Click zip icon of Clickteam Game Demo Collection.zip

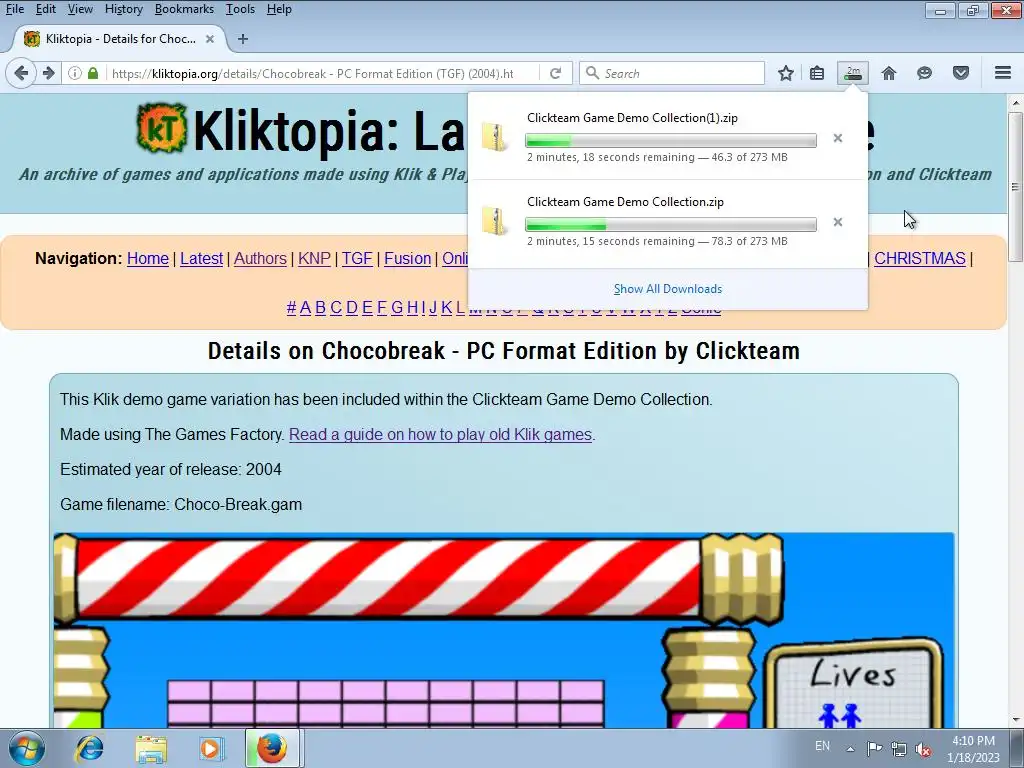[495, 221]
